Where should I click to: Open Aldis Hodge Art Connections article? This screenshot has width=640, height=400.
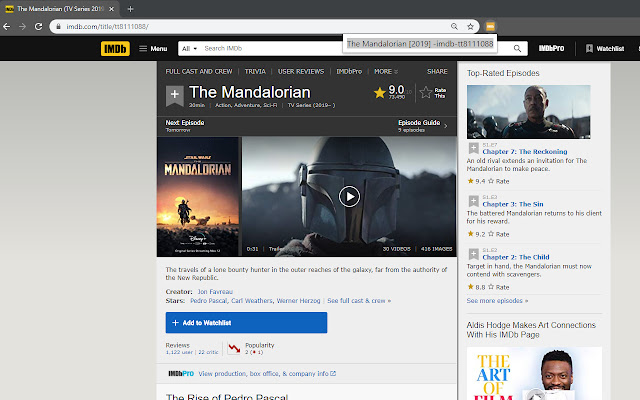coord(531,330)
